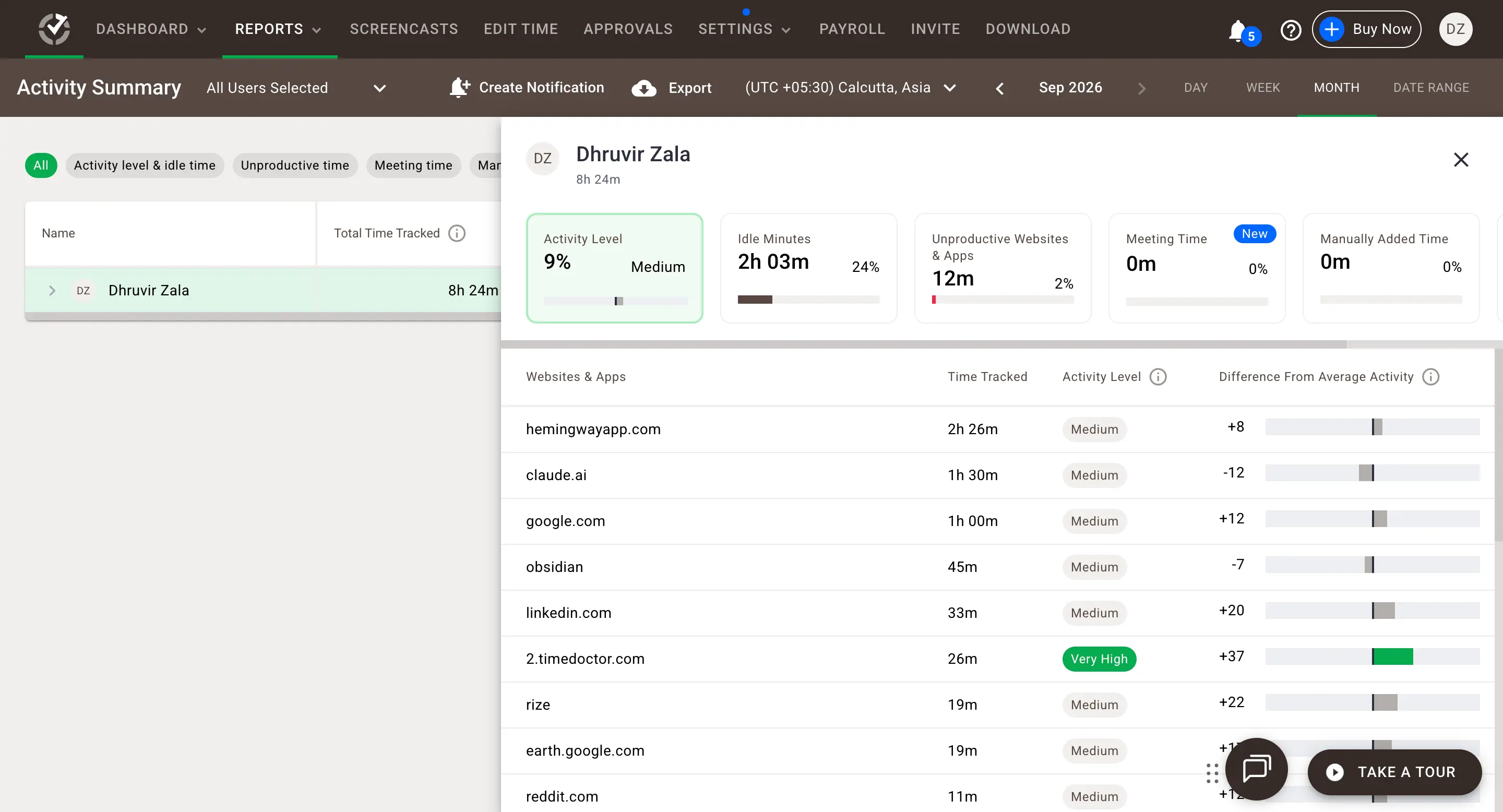Go to previous month arrow

click(999, 89)
